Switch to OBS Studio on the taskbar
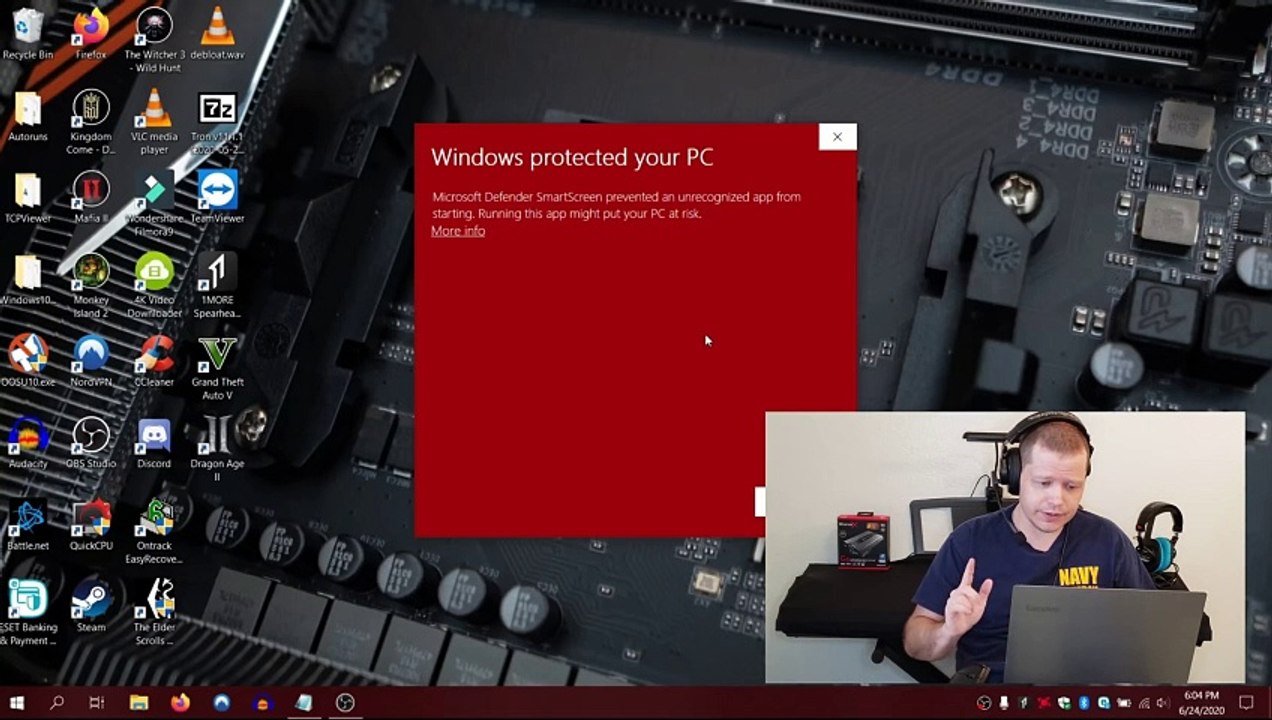Screen dimensions: 1272x720 click(x=345, y=703)
